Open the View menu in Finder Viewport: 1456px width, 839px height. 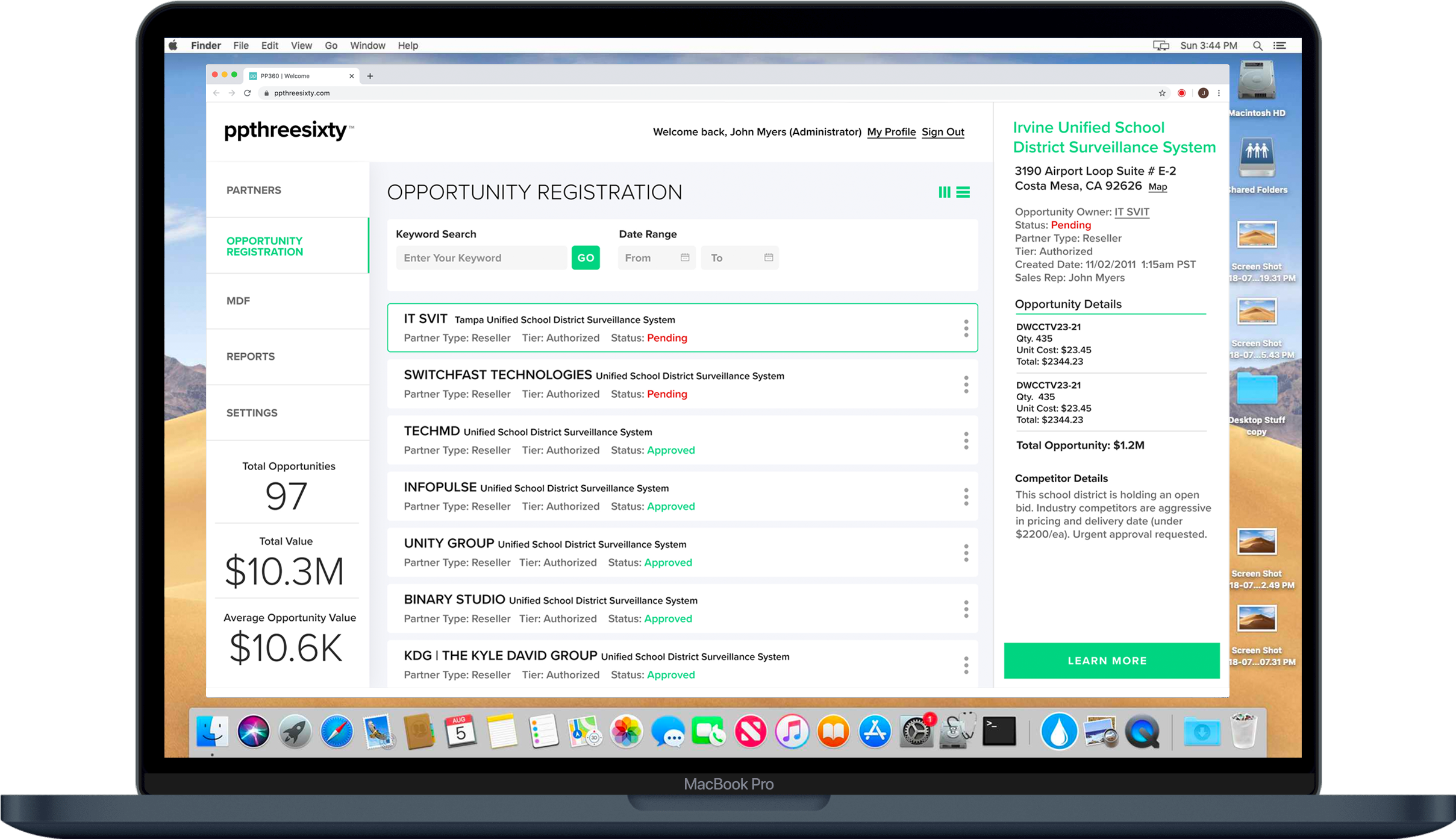click(301, 46)
